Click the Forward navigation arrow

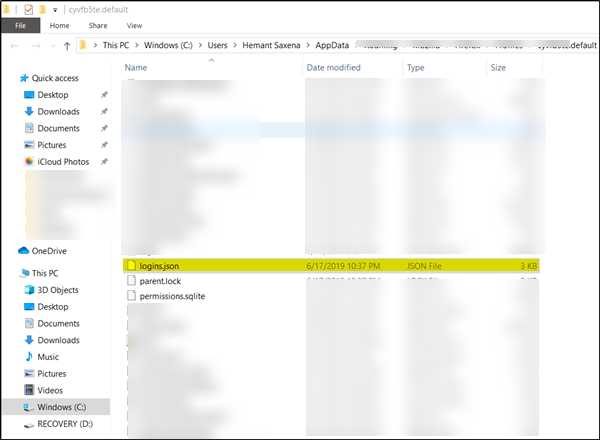coord(36,46)
